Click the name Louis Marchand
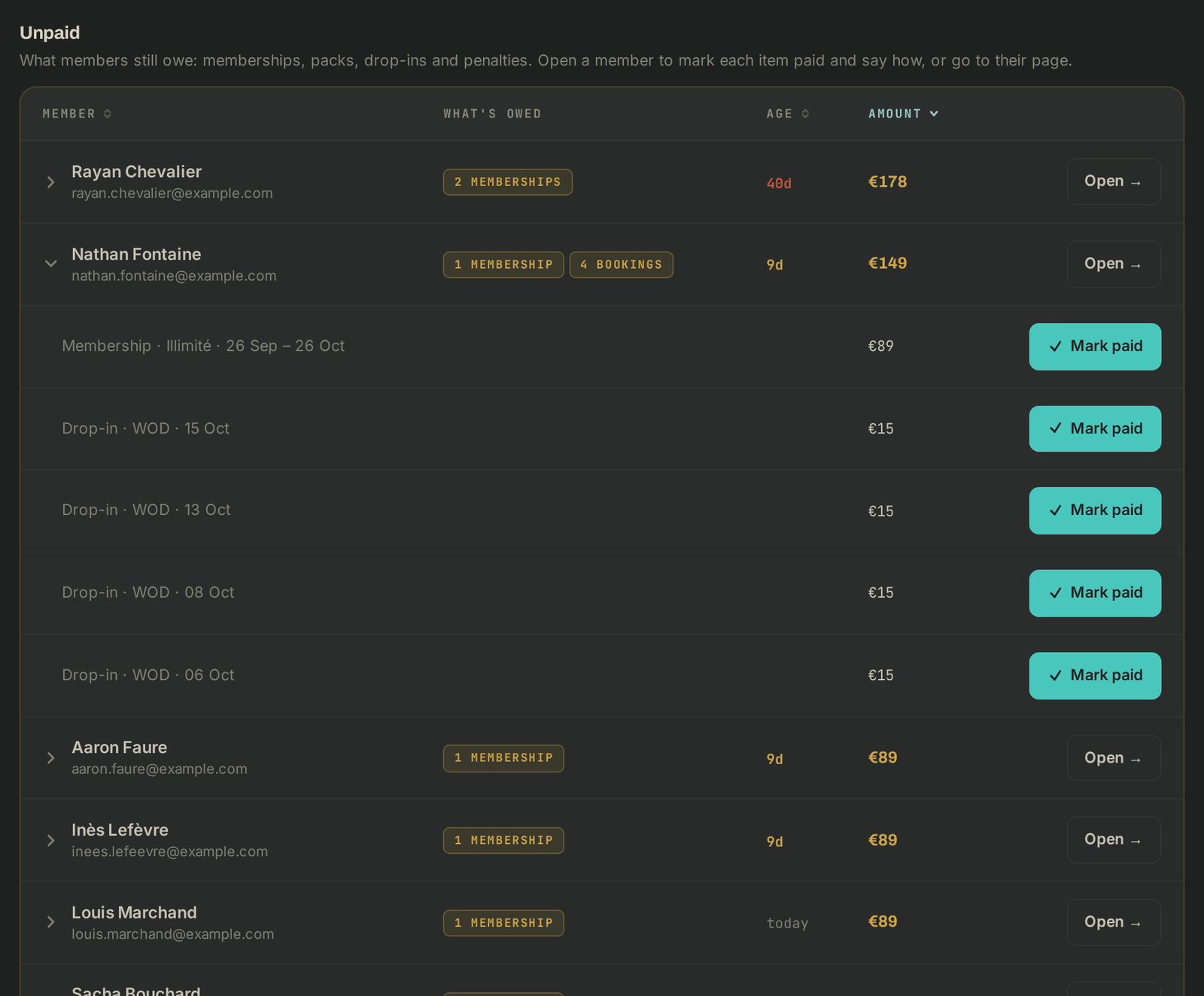1204x996 pixels. coord(134,912)
